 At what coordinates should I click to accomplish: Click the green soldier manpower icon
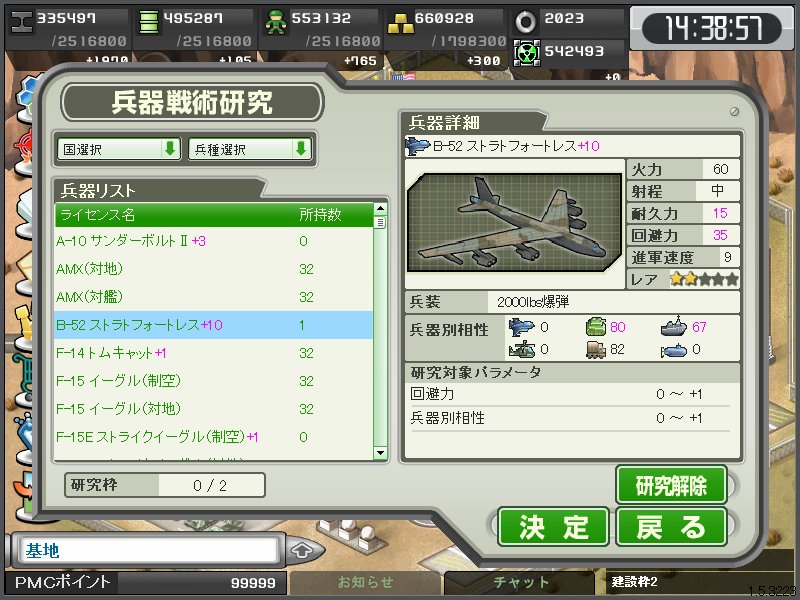[276, 22]
